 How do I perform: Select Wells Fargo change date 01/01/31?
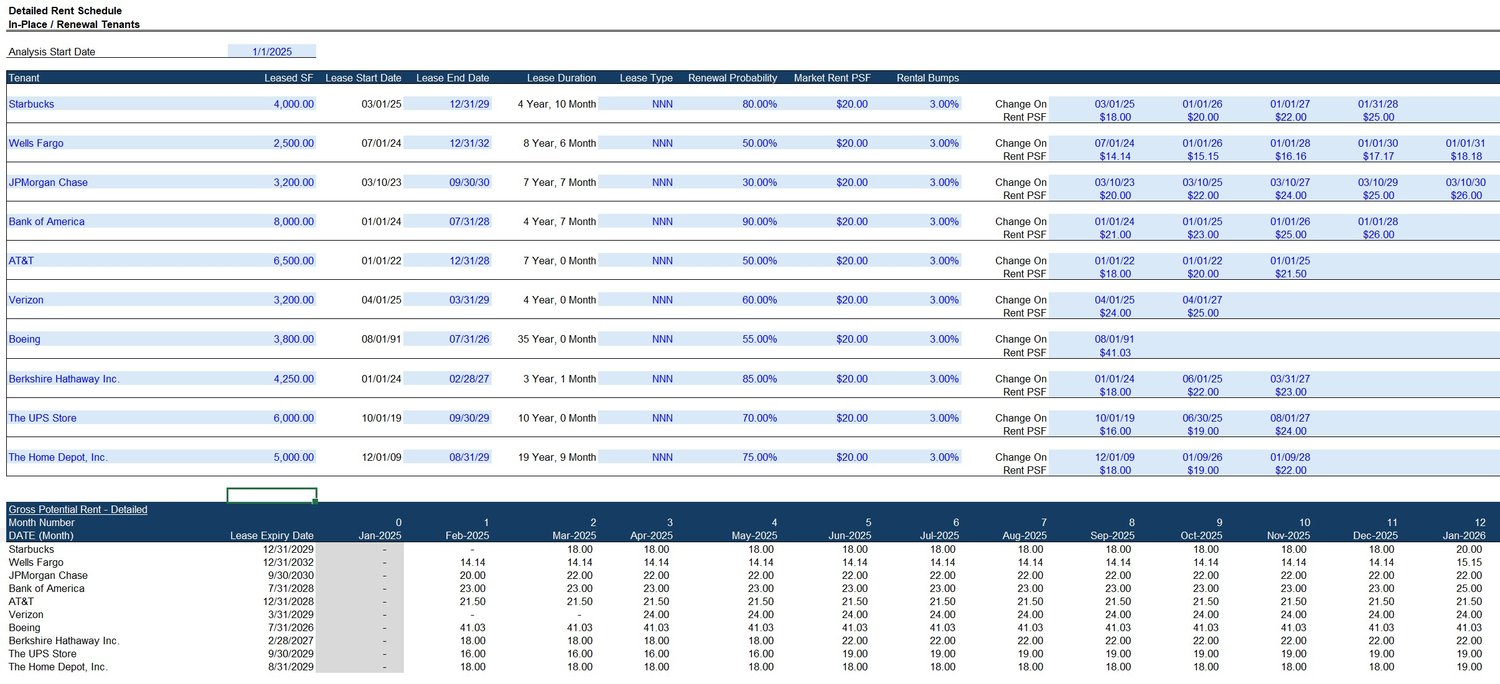[x=1466, y=143]
